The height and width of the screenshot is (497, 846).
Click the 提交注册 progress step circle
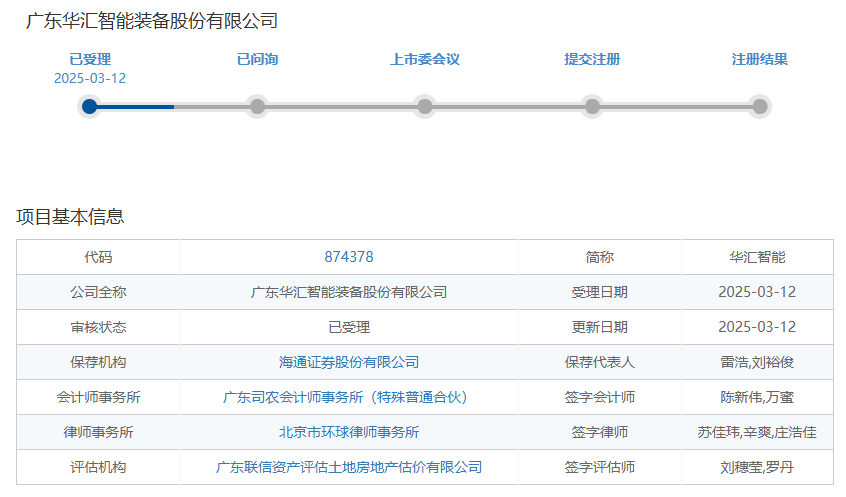pyautogui.click(x=592, y=106)
